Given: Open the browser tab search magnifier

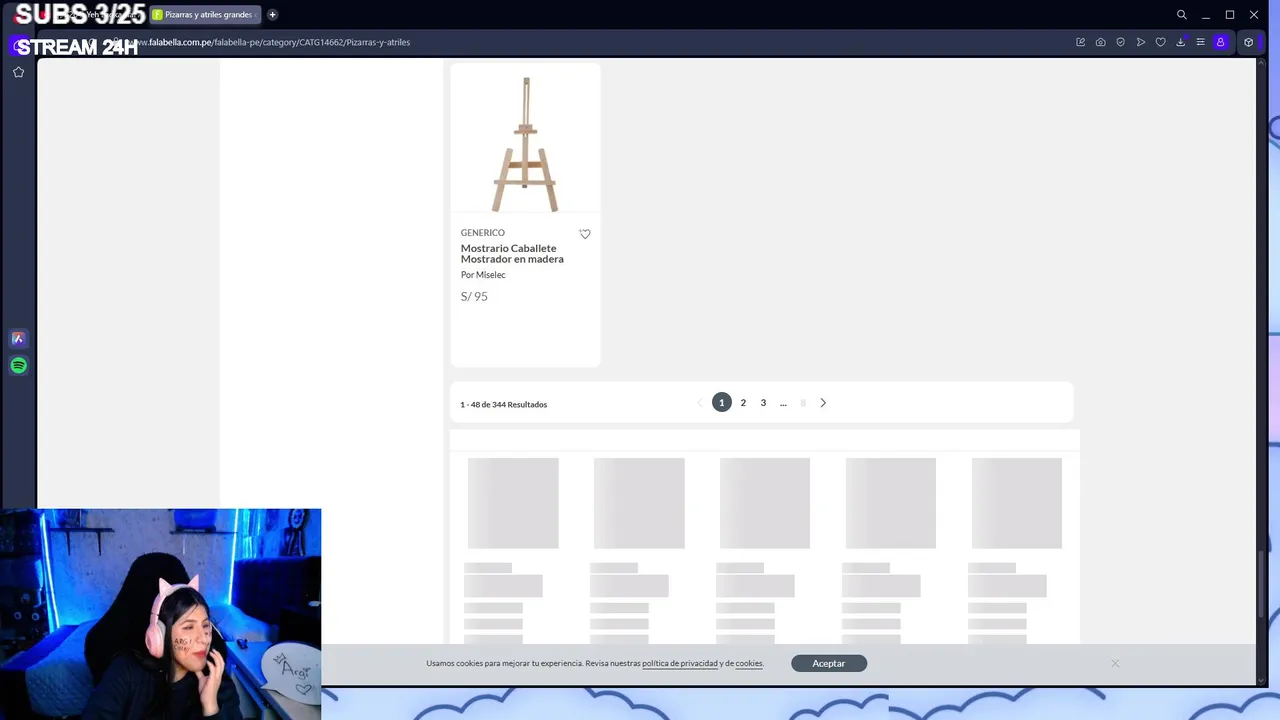Looking at the screenshot, I should point(1181,15).
